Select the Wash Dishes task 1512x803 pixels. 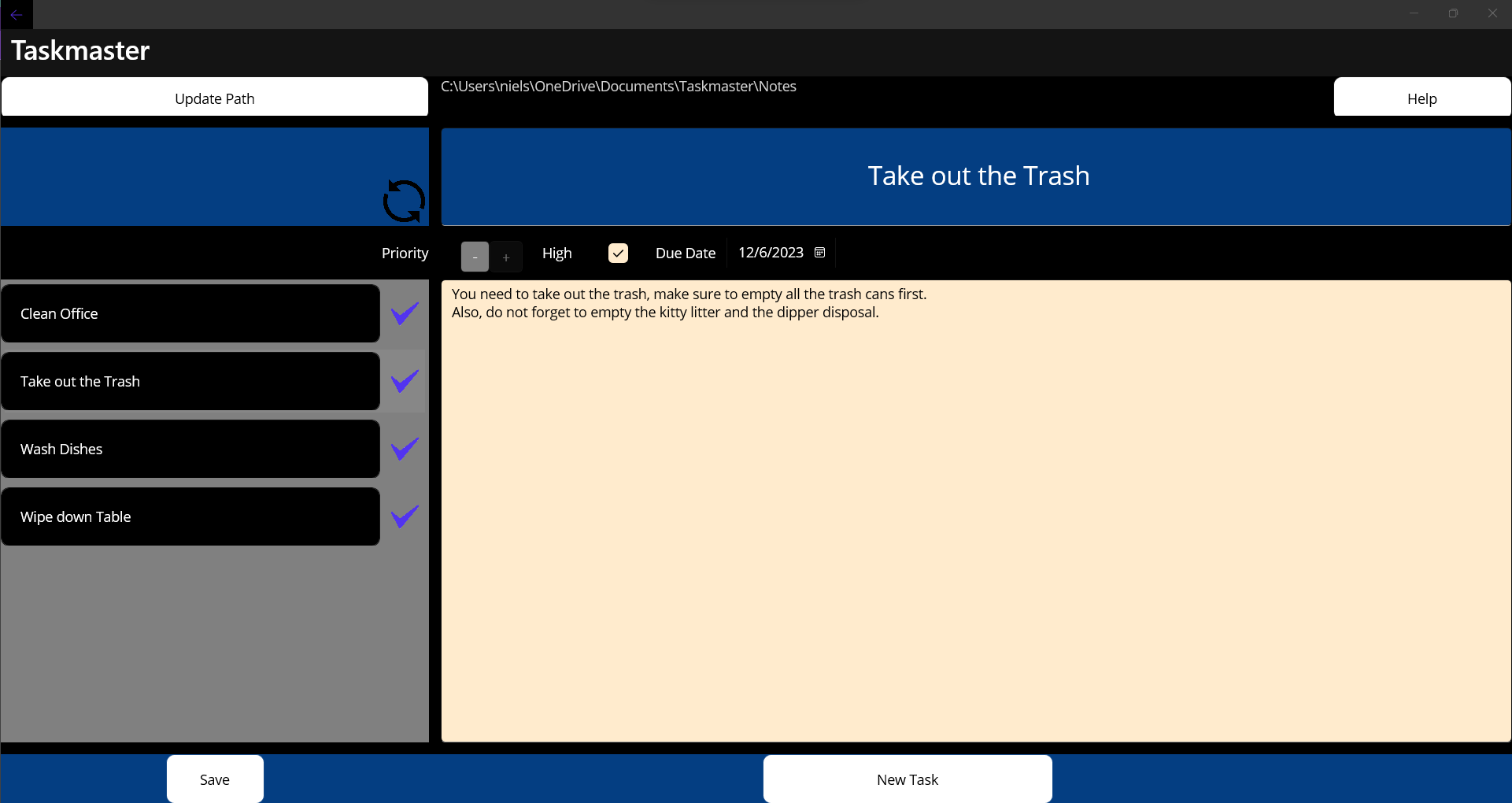tap(190, 449)
